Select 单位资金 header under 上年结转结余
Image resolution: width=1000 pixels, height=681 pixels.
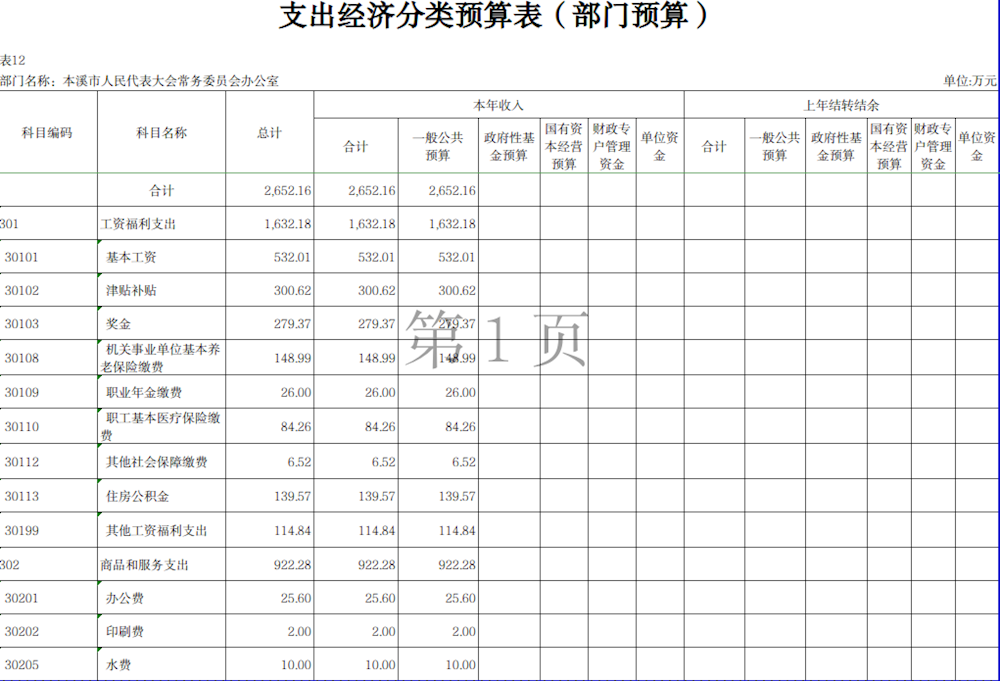[x=977, y=147]
